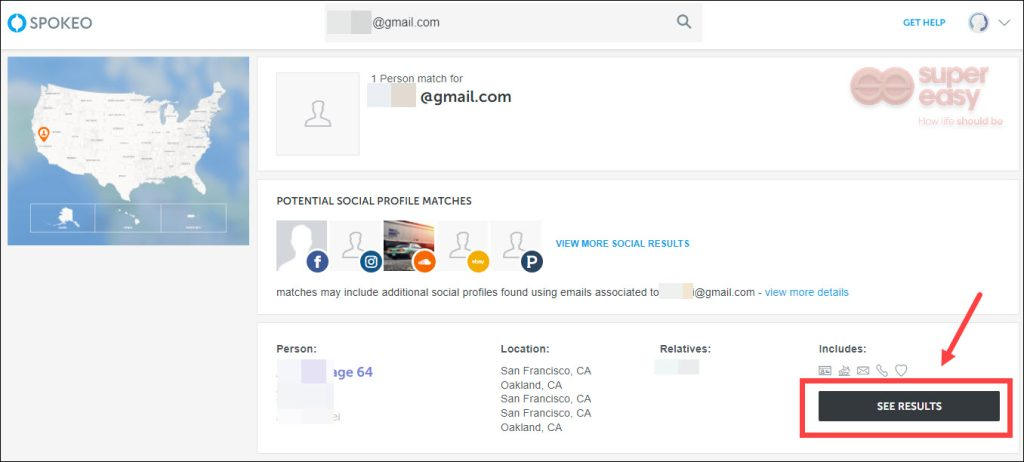1024x462 pixels.
Task: Open the GET HELP link
Action: click(924, 23)
